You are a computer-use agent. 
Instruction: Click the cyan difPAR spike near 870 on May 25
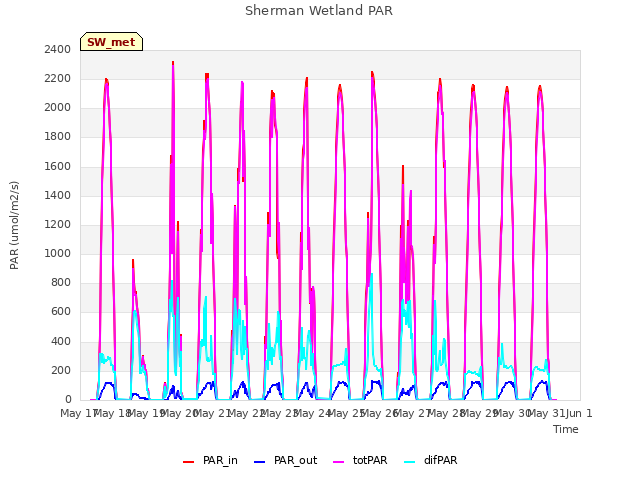pyautogui.click(x=371, y=275)
